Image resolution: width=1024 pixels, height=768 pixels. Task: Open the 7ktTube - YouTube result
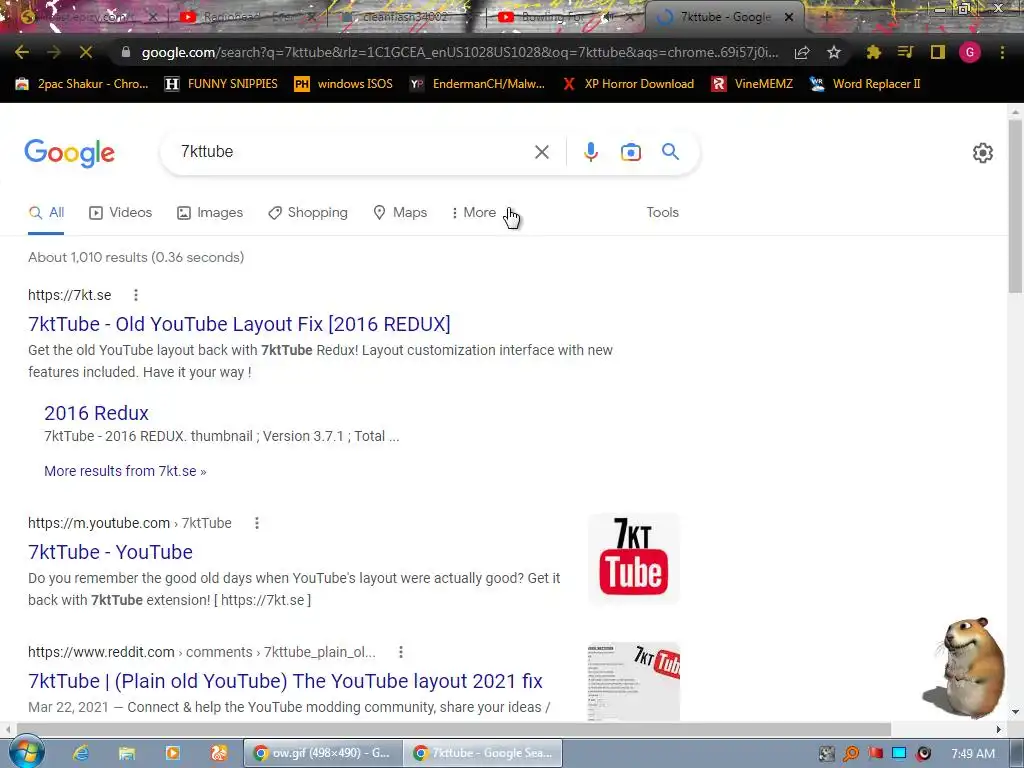[110, 552]
